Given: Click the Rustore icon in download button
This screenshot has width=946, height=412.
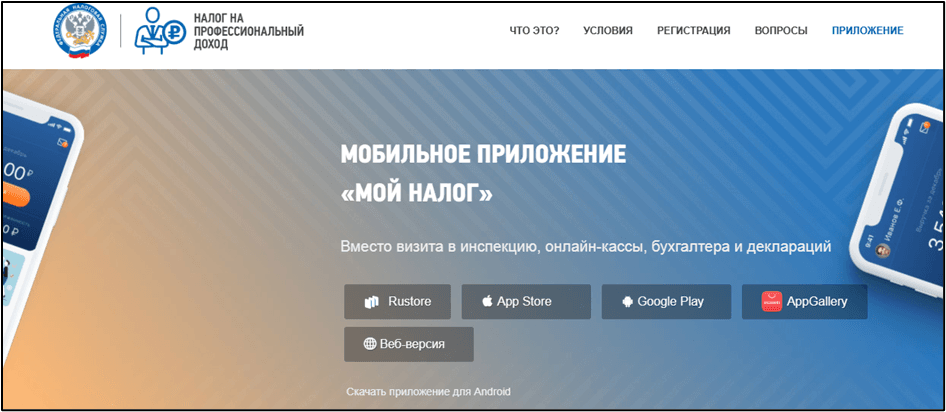Looking at the screenshot, I should 372,302.
